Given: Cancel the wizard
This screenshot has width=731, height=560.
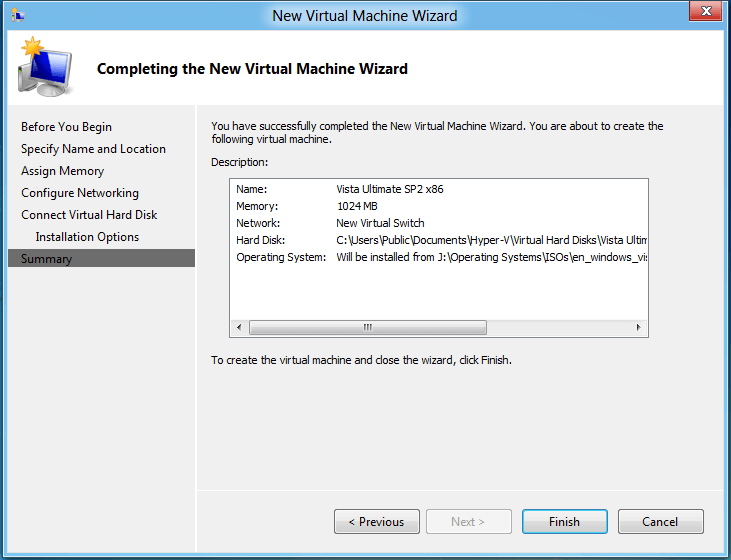Looking at the screenshot, I should [x=660, y=522].
